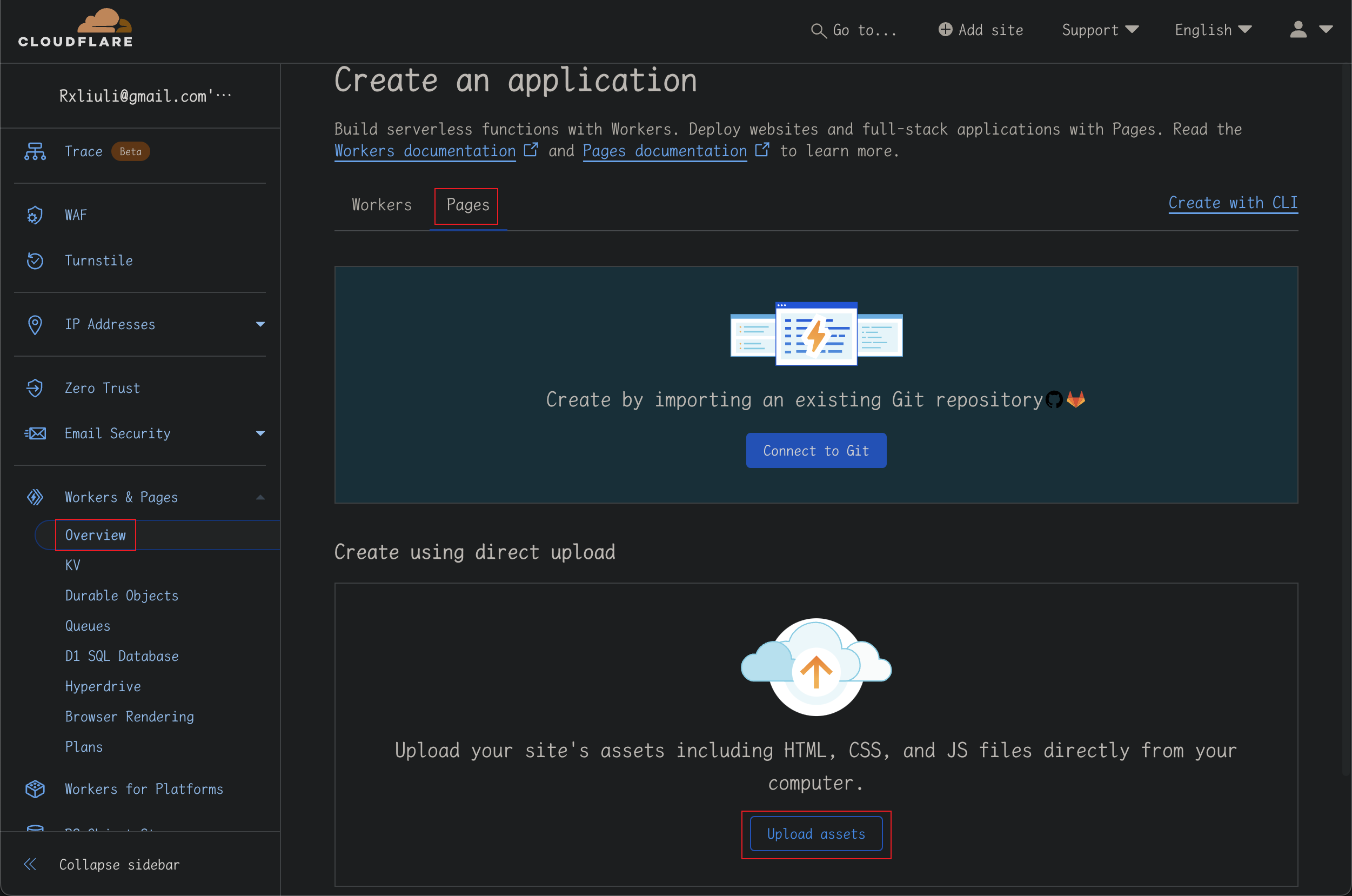Open the Support dropdown menu
The image size is (1352, 896).
pos(1100,30)
